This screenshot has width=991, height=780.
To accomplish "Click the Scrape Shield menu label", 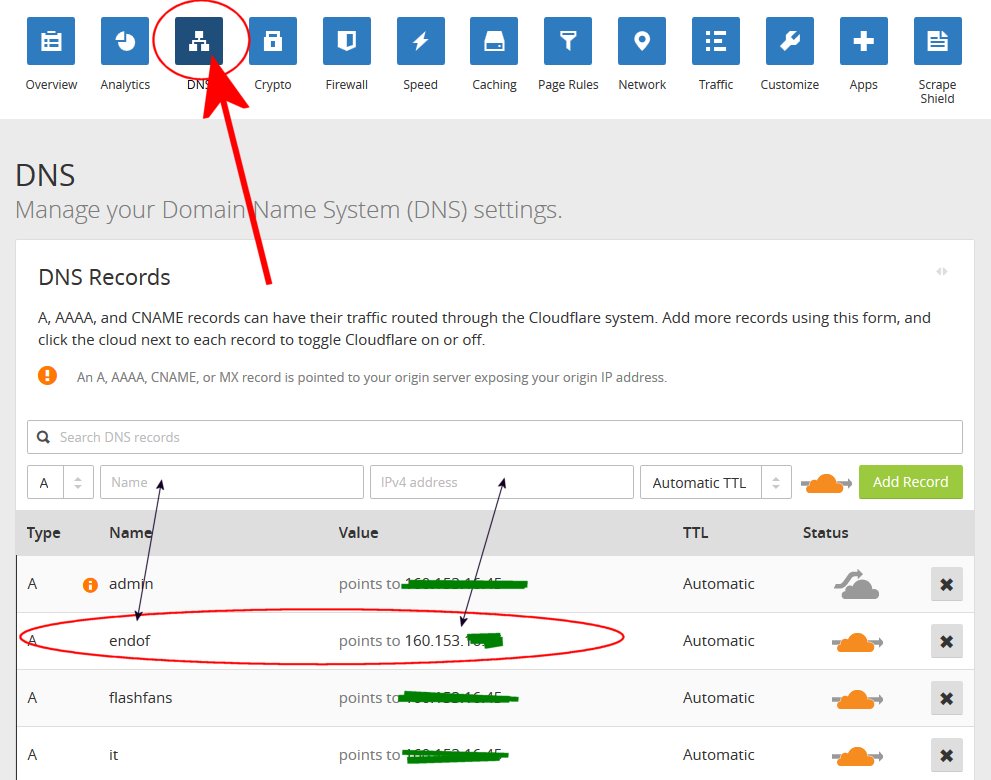I will (937, 92).
